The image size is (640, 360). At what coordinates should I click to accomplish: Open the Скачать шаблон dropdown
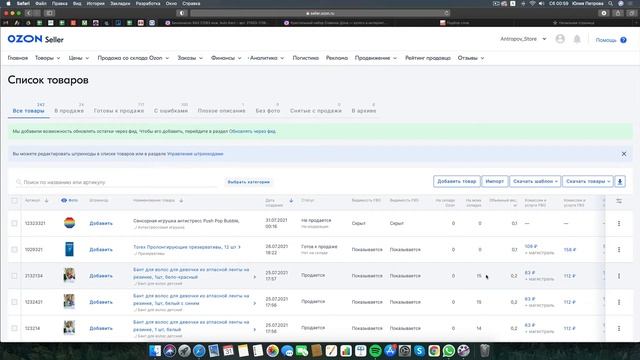535,181
